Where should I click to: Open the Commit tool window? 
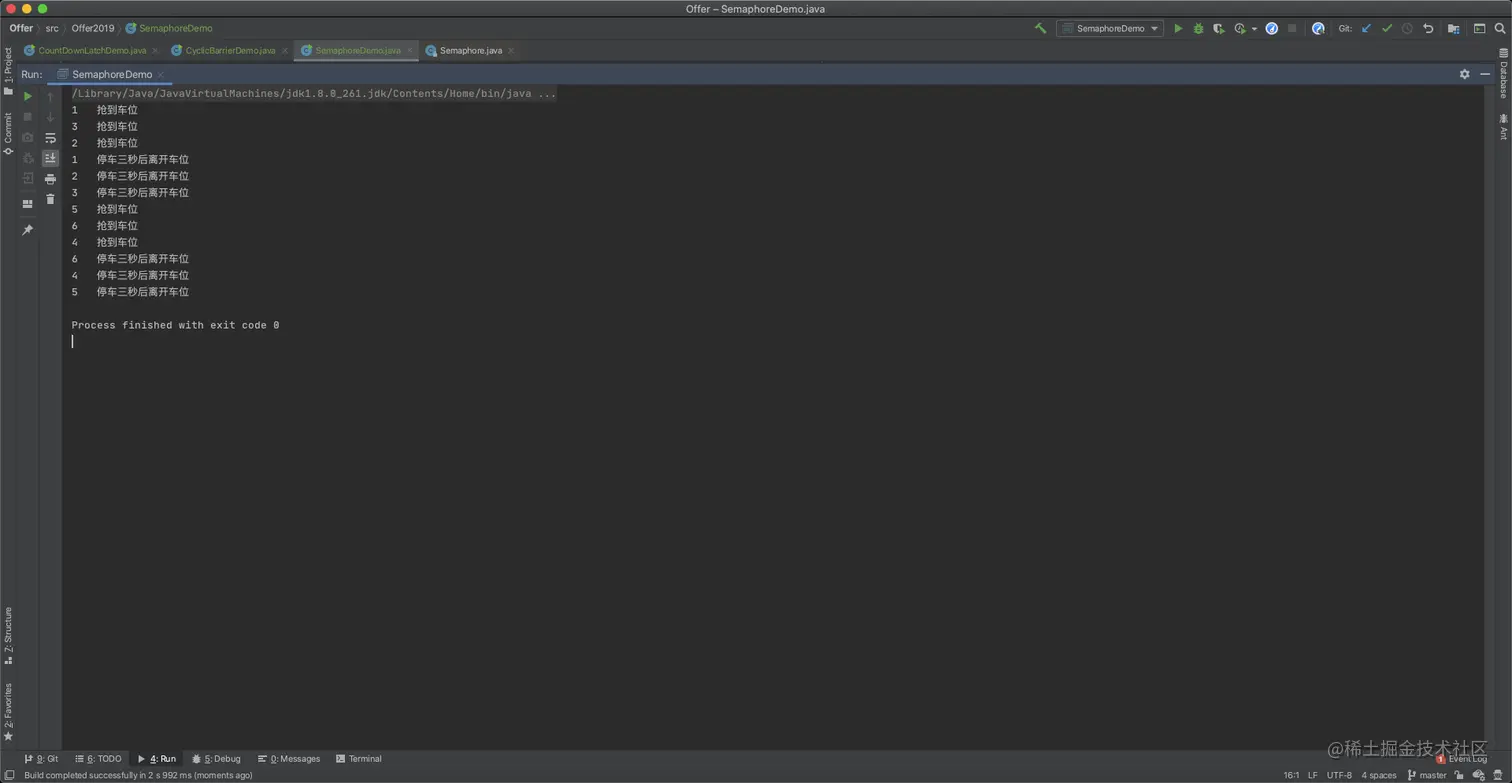[8, 133]
